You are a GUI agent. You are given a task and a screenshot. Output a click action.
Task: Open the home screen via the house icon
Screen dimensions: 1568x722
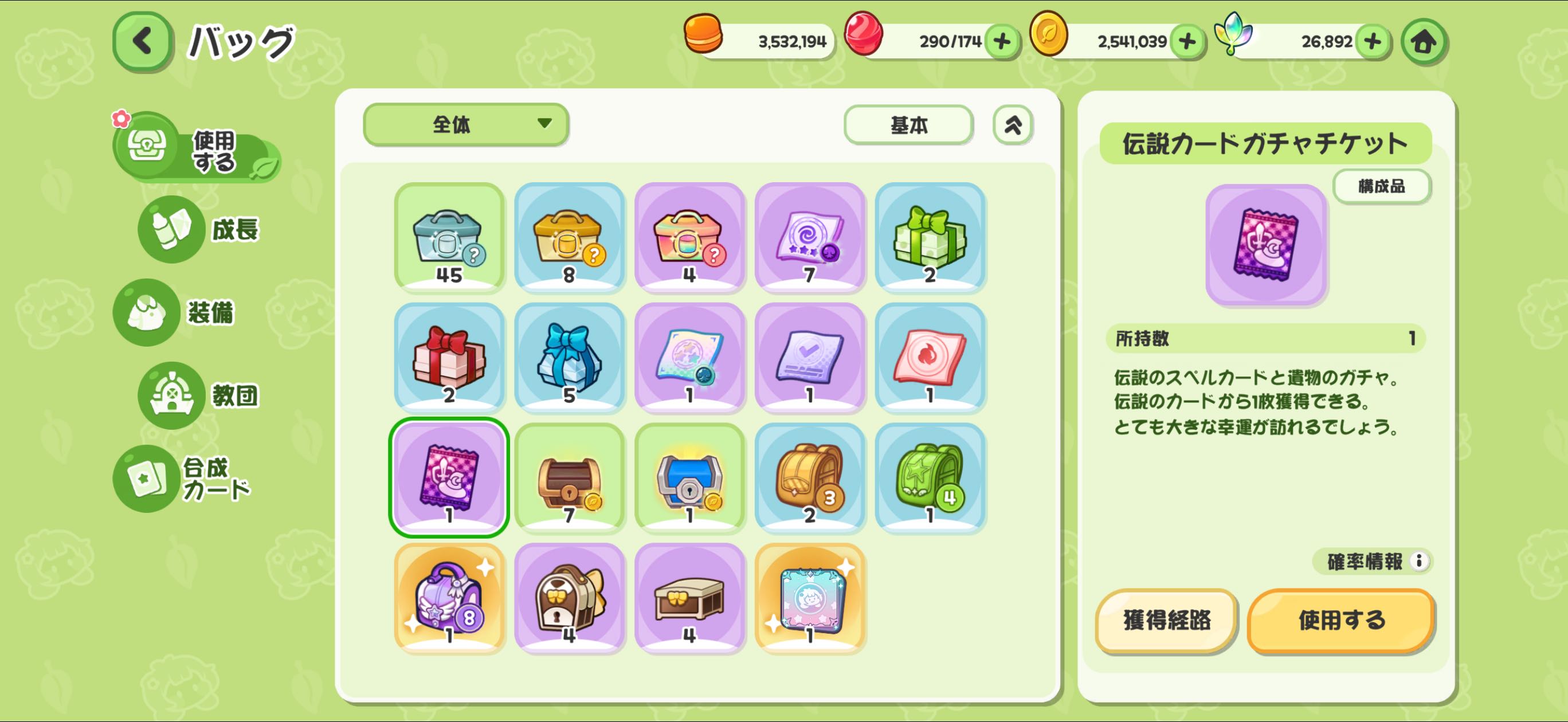1423,42
